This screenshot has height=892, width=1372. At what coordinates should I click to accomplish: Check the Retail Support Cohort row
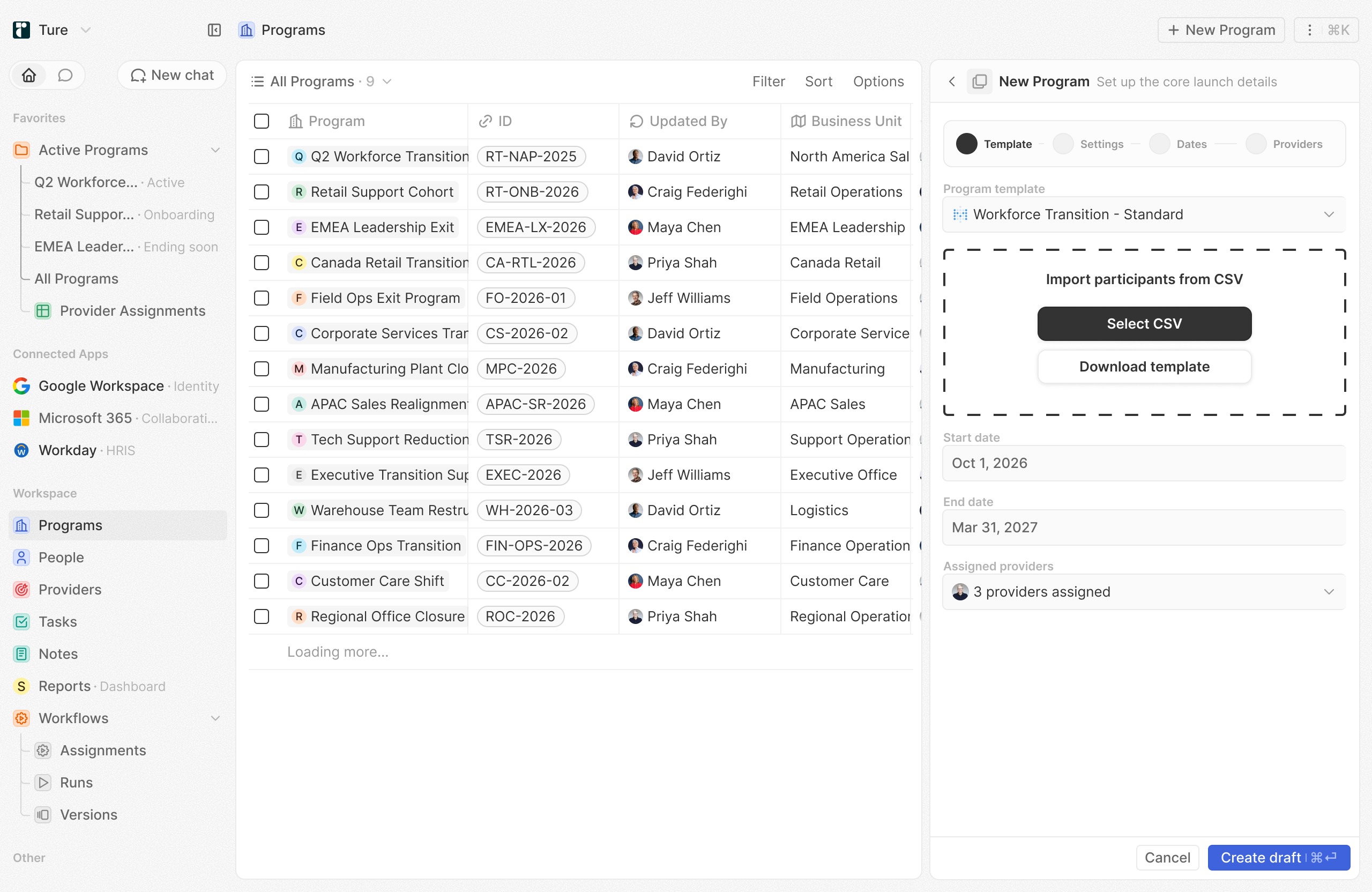[261, 192]
